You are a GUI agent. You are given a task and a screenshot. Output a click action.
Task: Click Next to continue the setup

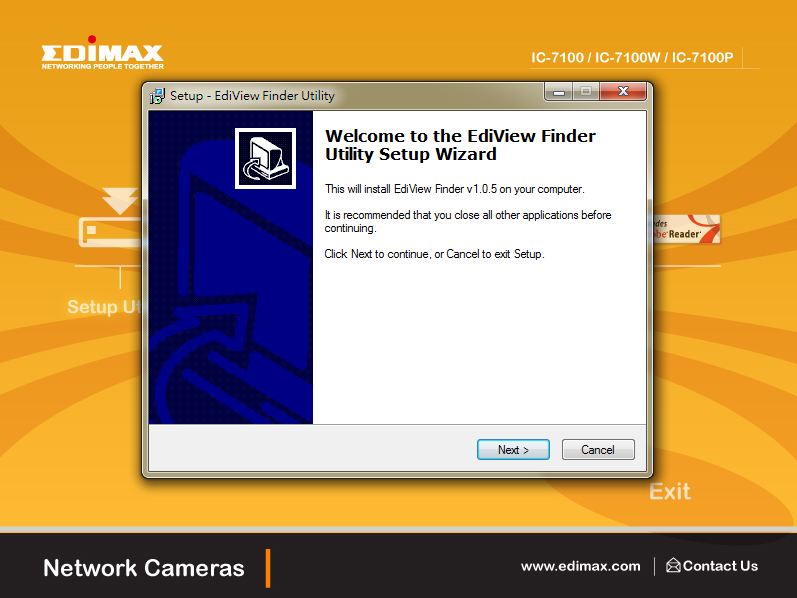pos(513,450)
